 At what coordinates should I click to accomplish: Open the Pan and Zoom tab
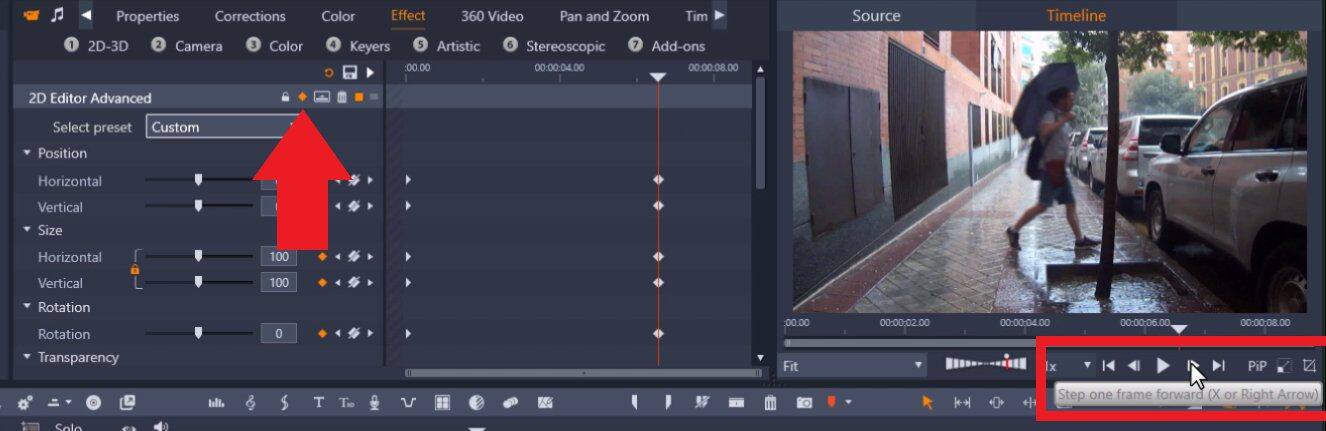click(x=604, y=16)
